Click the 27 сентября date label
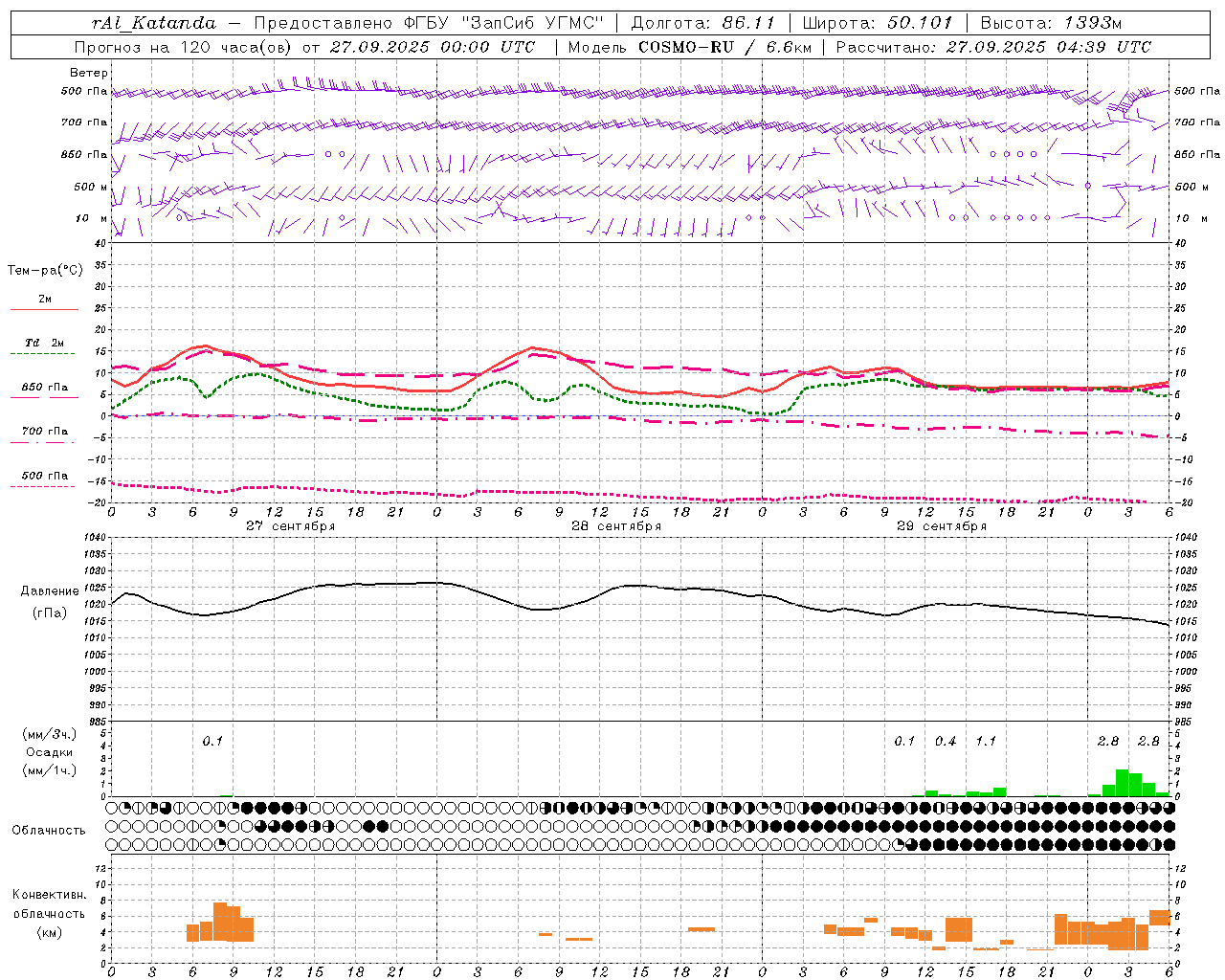Image resolution: width=1225 pixels, height=980 pixels. coord(291,526)
